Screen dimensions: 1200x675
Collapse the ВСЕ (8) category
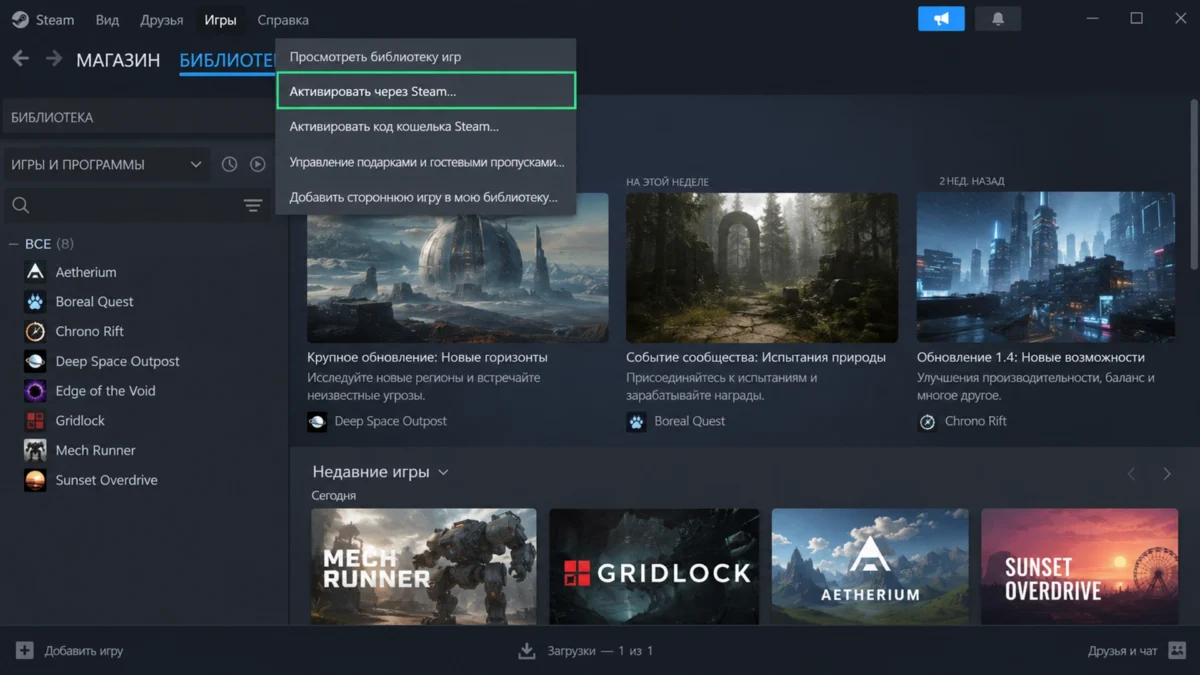pos(14,244)
